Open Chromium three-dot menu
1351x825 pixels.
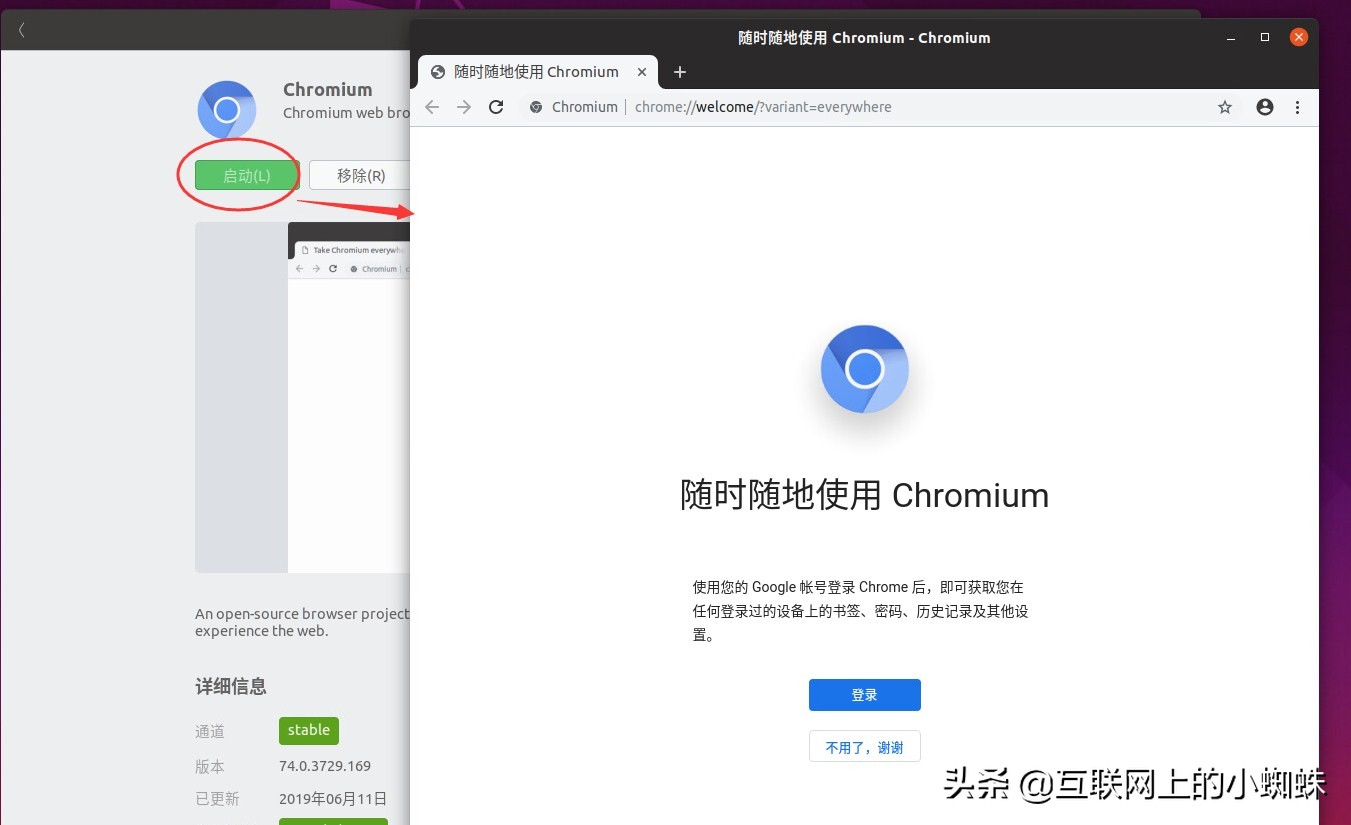click(x=1298, y=107)
